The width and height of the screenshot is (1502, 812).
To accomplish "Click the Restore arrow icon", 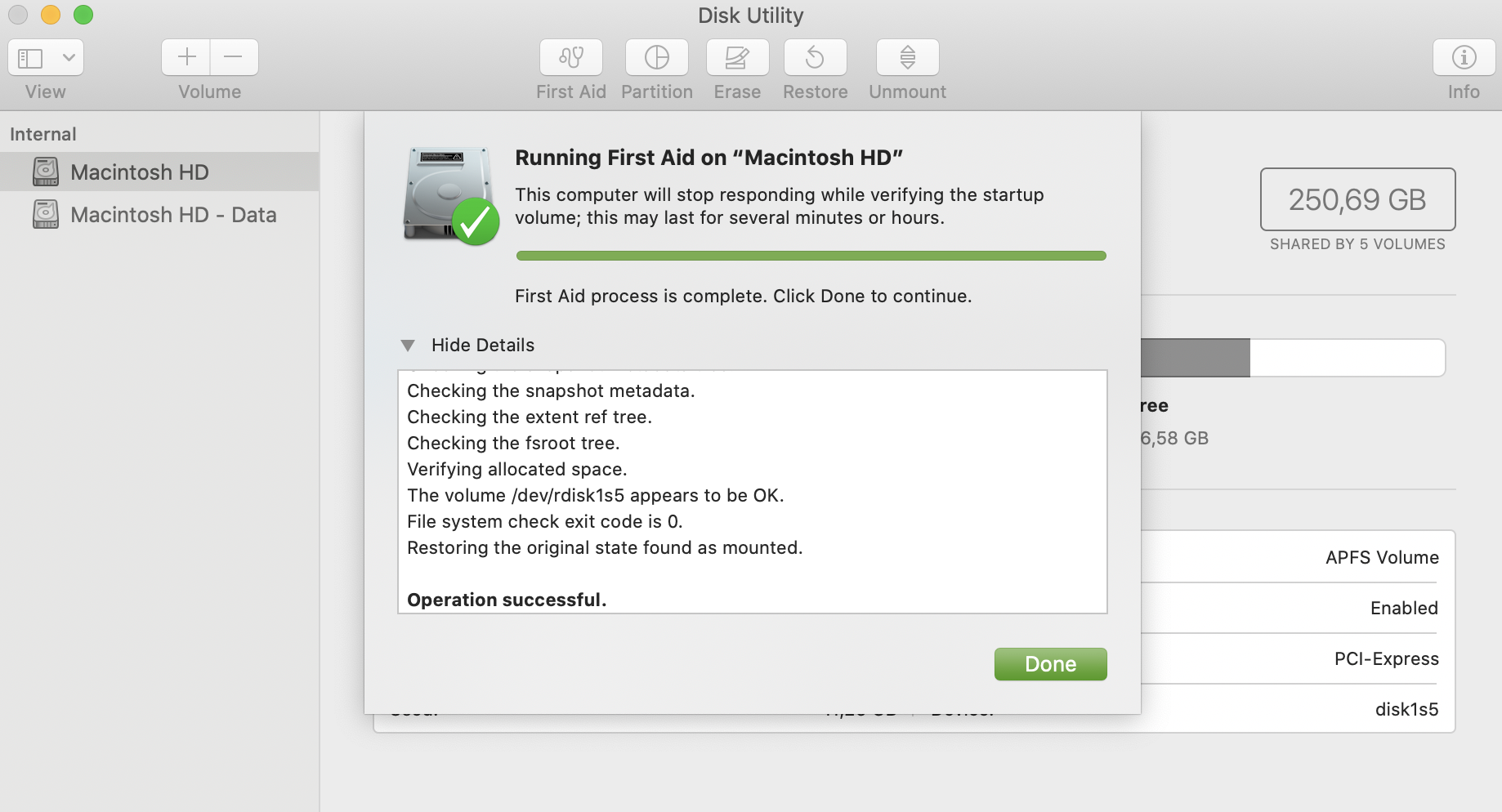I will click(816, 57).
